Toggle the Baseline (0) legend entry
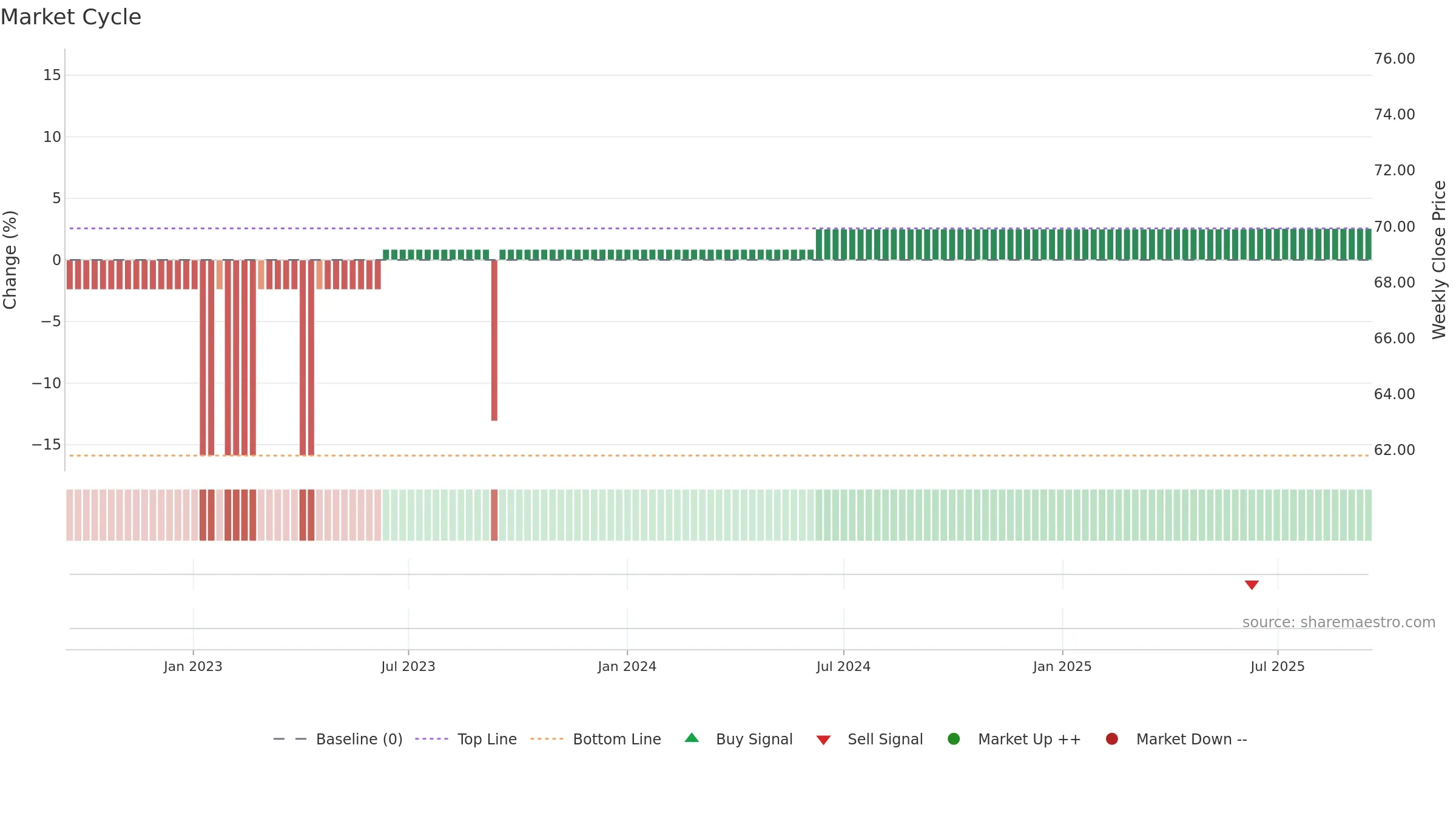 pyautogui.click(x=338, y=739)
